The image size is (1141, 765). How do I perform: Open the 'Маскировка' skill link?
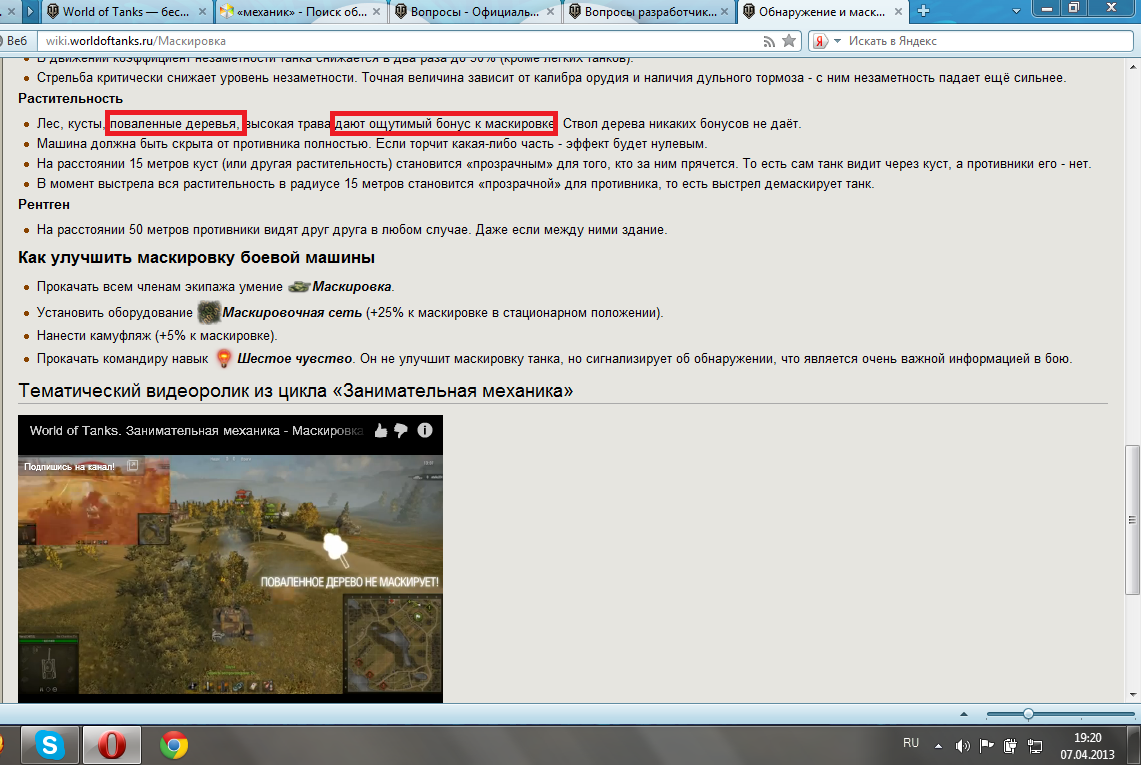(351, 287)
